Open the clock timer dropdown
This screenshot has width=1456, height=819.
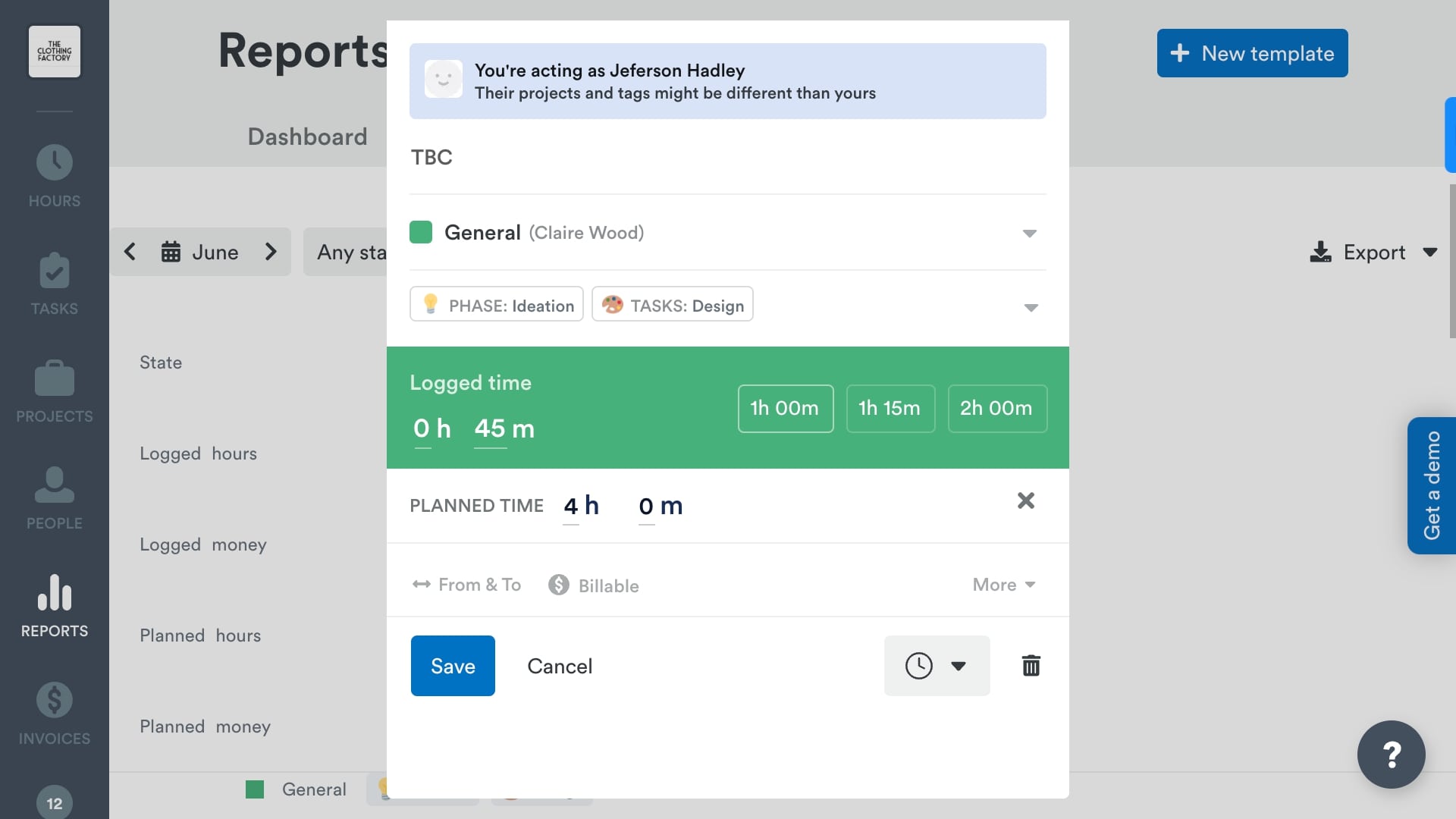click(x=937, y=666)
